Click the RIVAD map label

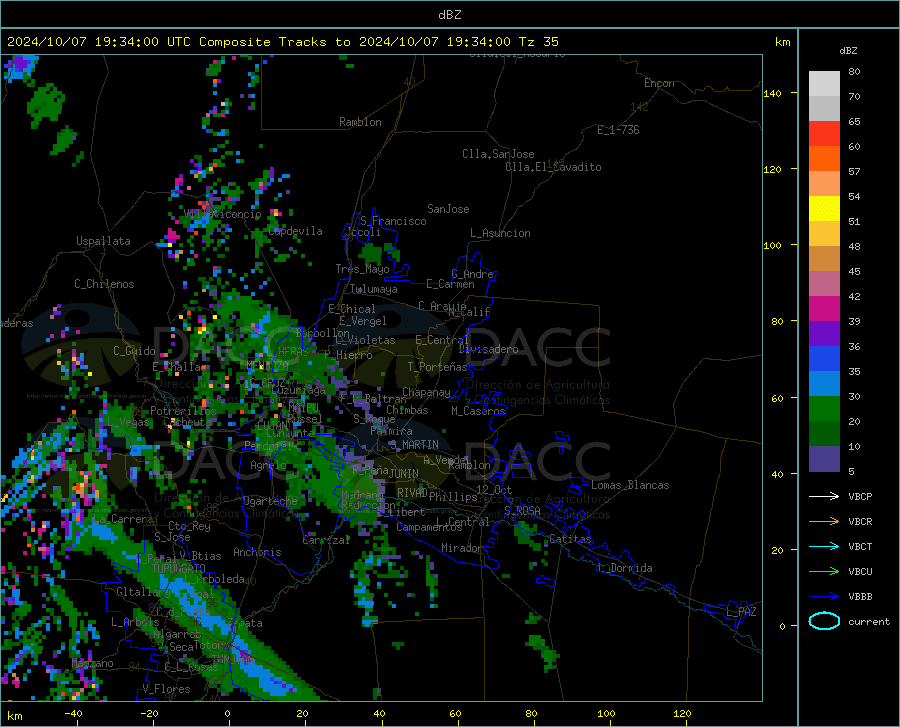tap(412, 493)
